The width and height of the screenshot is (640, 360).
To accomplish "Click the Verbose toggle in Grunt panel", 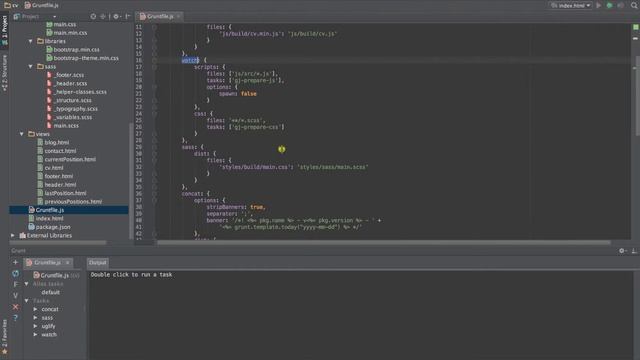I will (x=16, y=296).
